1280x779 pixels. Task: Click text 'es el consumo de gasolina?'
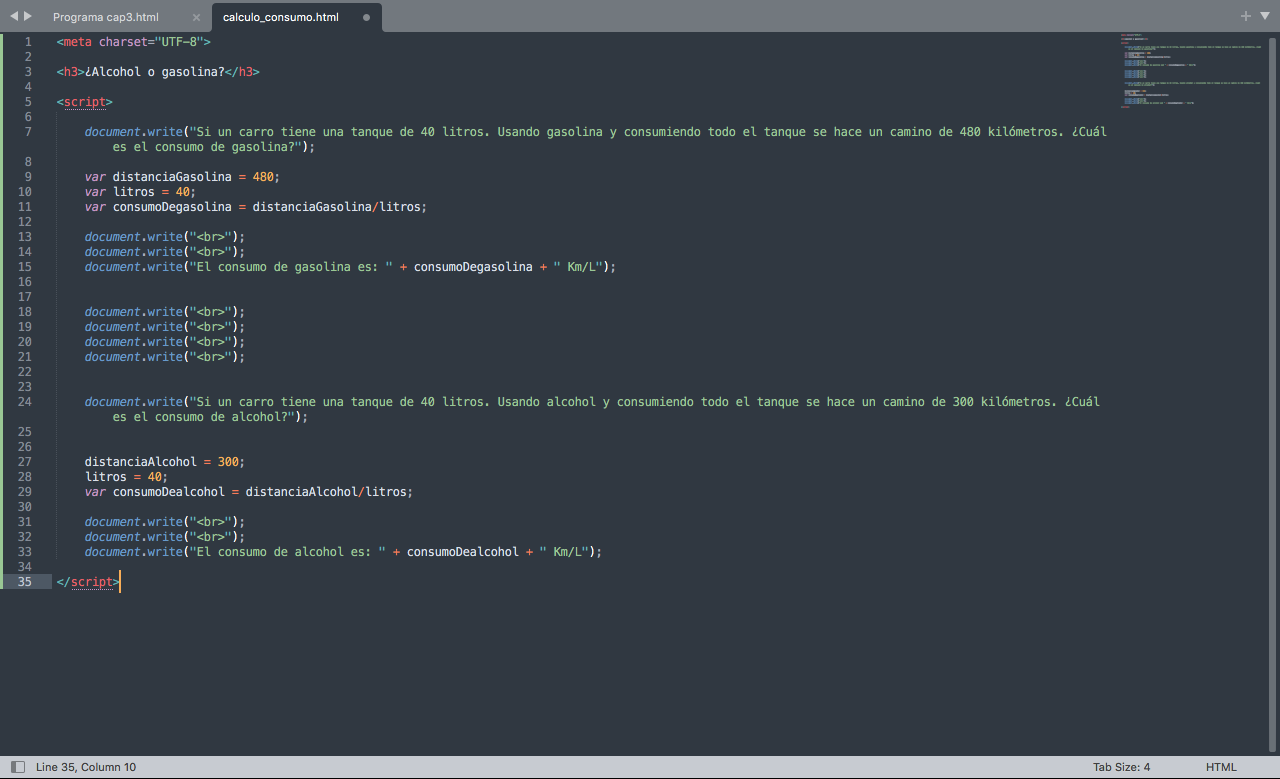(204, 147)
